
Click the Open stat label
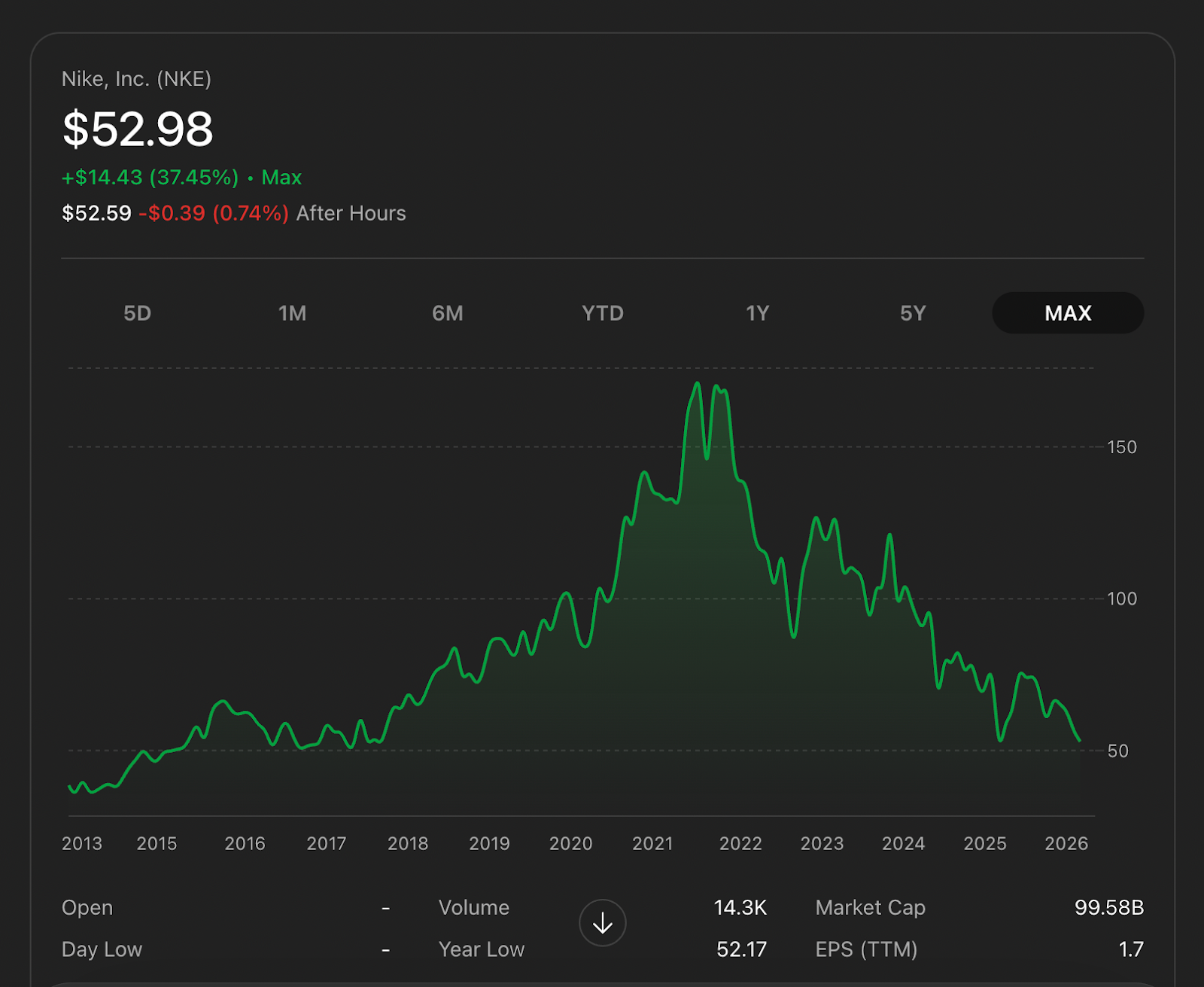(x=87, y=908)
